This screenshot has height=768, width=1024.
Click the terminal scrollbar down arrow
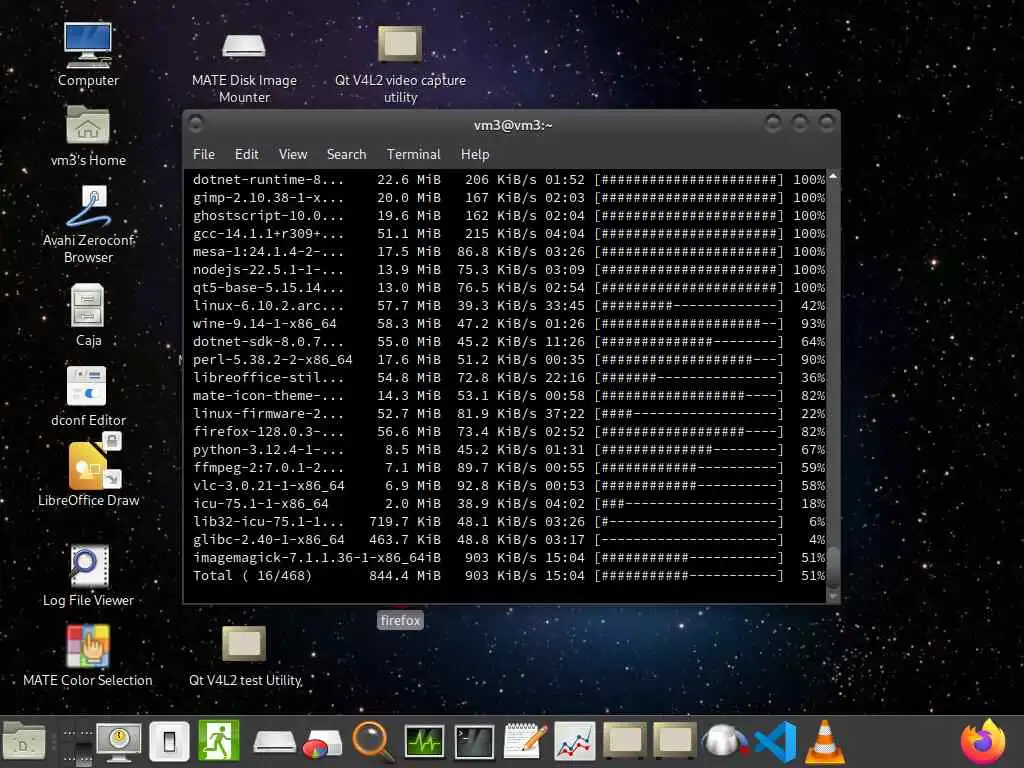(x=833, y=596)
